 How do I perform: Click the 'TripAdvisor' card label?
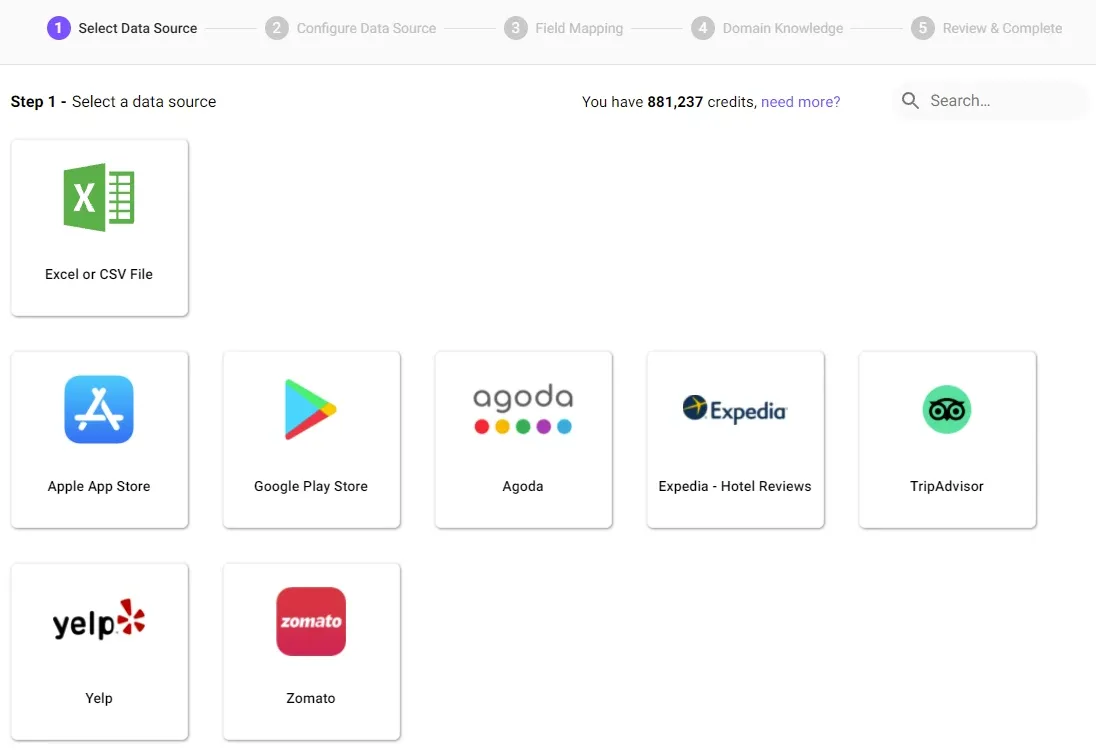click(946, 486)
